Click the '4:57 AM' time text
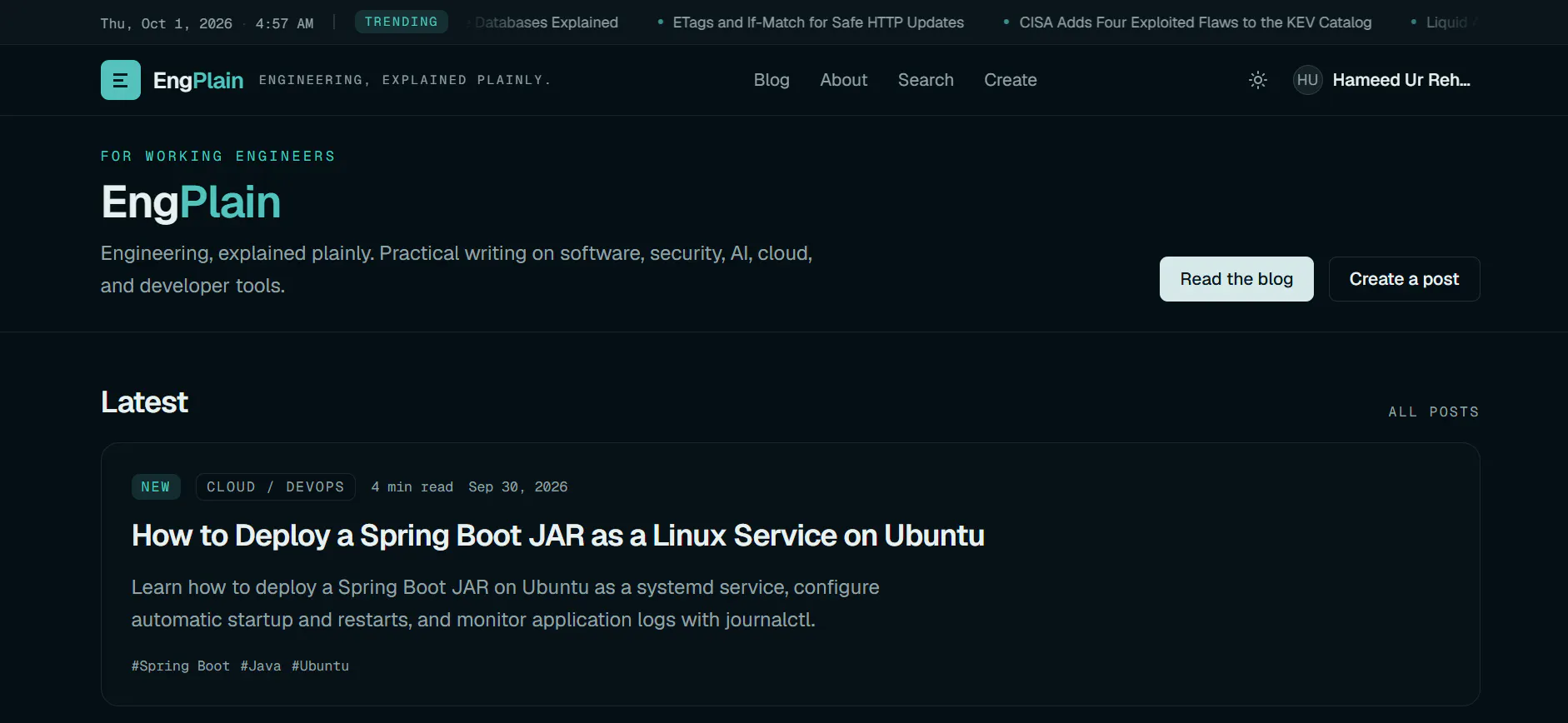Viewport: 1568px width, 723px height. point(285,23)
